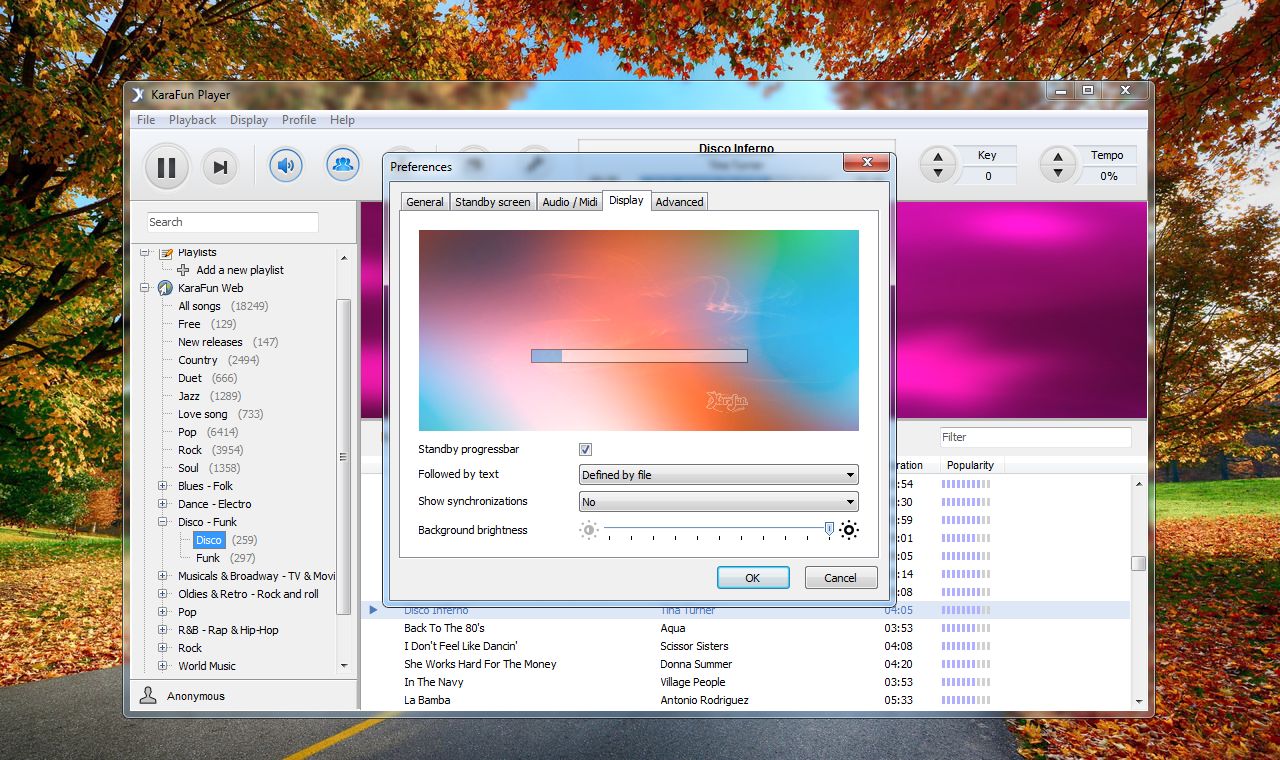Select the Jazz category
The height and width of the screenshot is (760, 1280).
189,396
